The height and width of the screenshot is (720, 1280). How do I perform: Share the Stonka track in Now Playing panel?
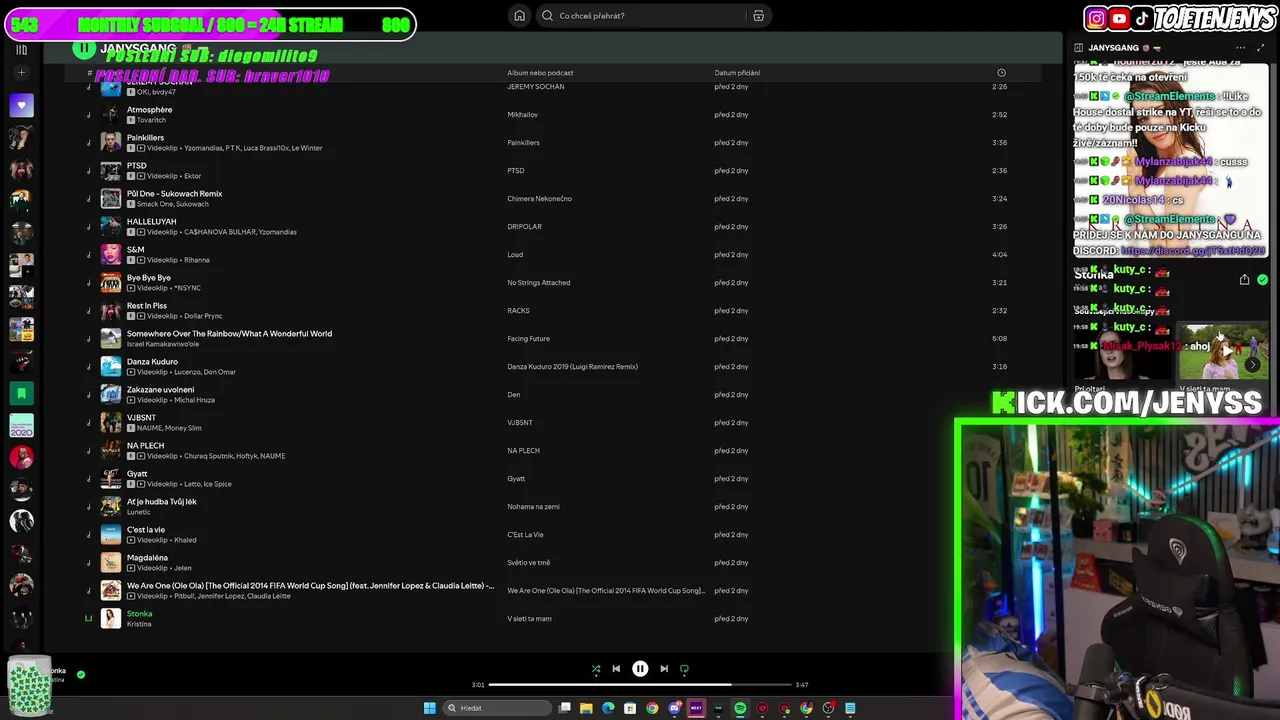tap(1244, 280)
